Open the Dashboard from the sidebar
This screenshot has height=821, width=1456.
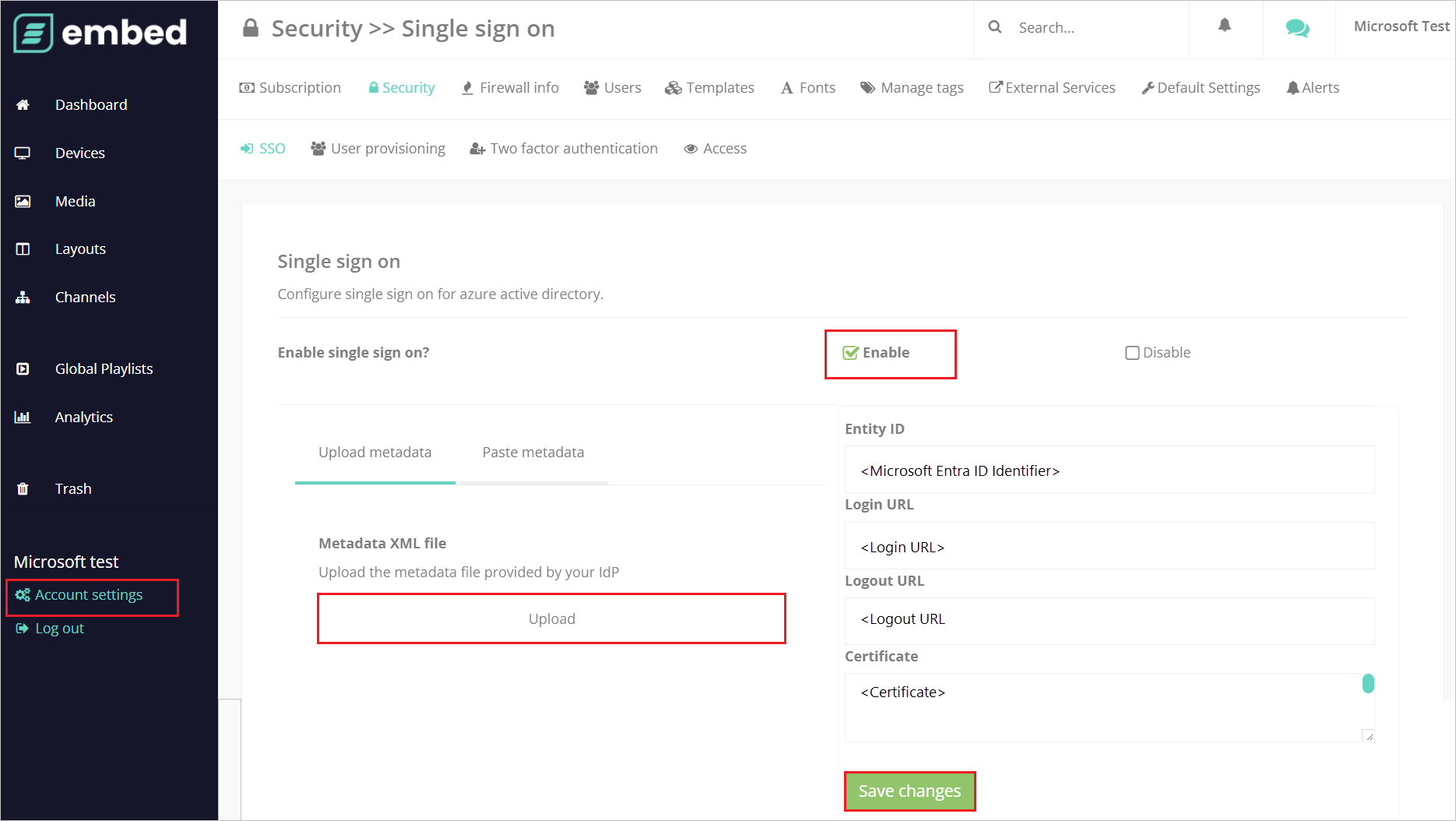click(x=91, y=104)
